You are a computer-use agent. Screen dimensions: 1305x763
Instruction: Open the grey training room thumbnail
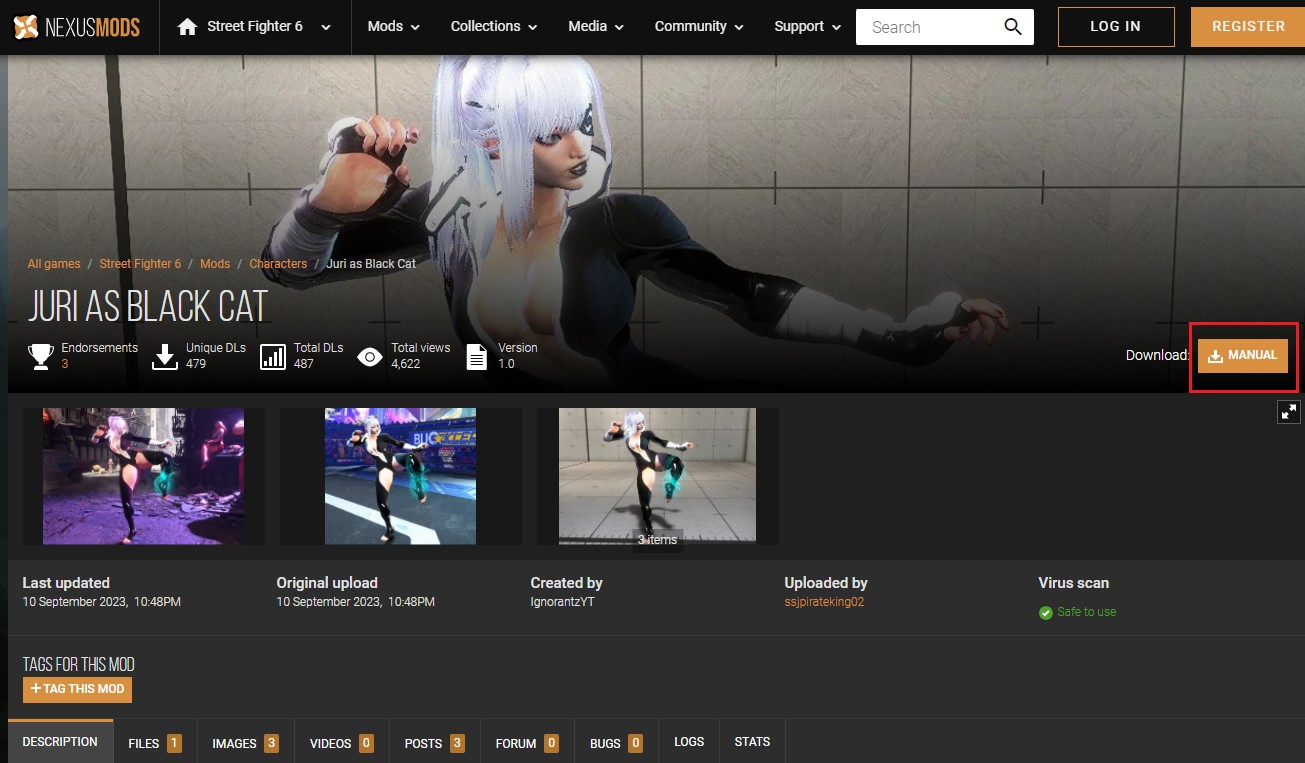pyautogui.click(x=657, y=476)
